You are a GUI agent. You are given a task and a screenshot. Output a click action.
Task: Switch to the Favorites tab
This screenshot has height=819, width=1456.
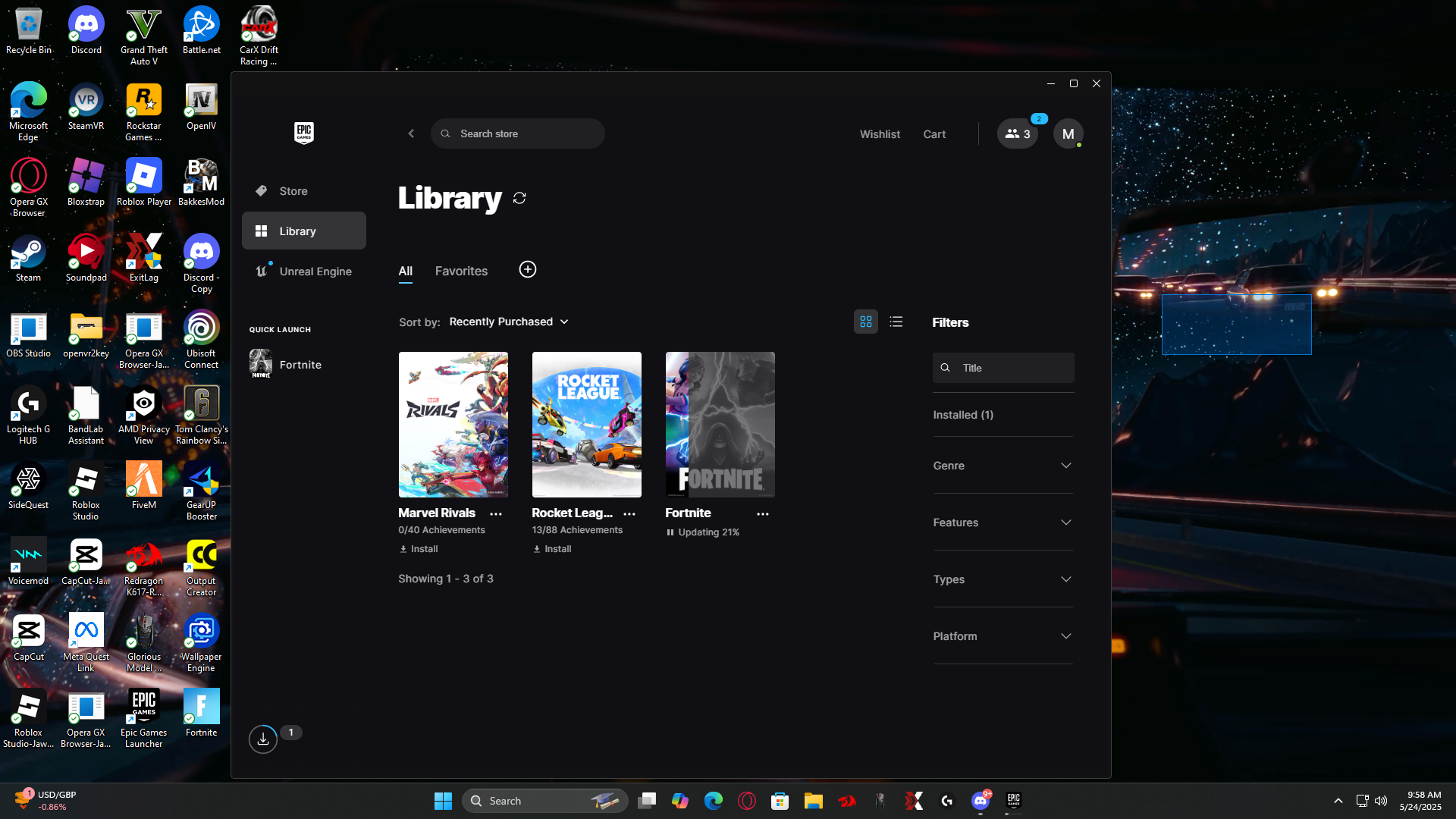[461, 271]
